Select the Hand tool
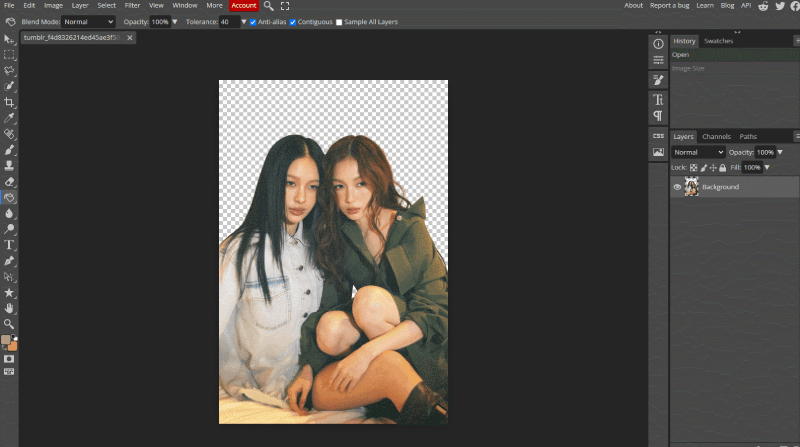 (x=9, y=308)
